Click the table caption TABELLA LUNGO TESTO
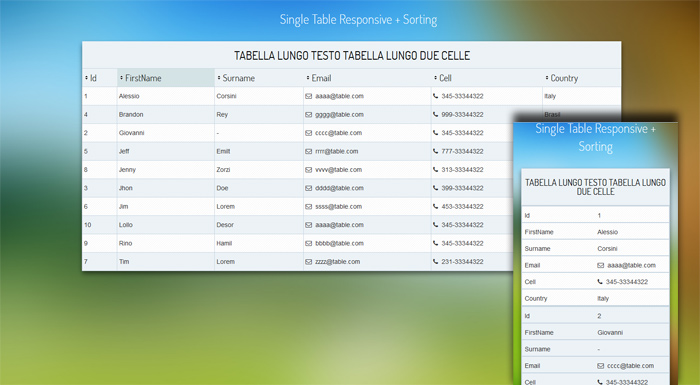Screen dimensions: 700x385 click(x=352, y=55)
